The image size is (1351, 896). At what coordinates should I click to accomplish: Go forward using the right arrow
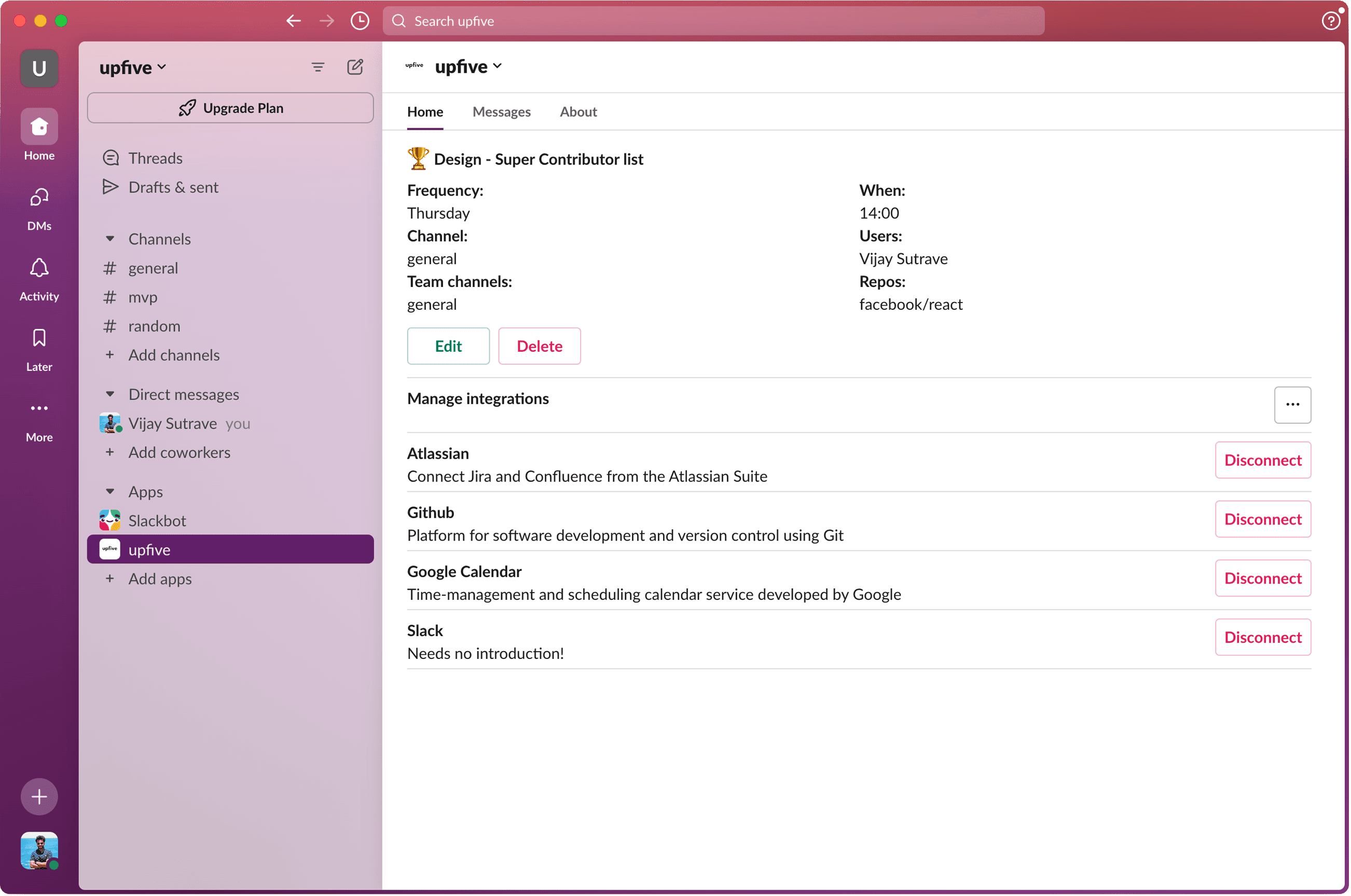pos(327,21)
